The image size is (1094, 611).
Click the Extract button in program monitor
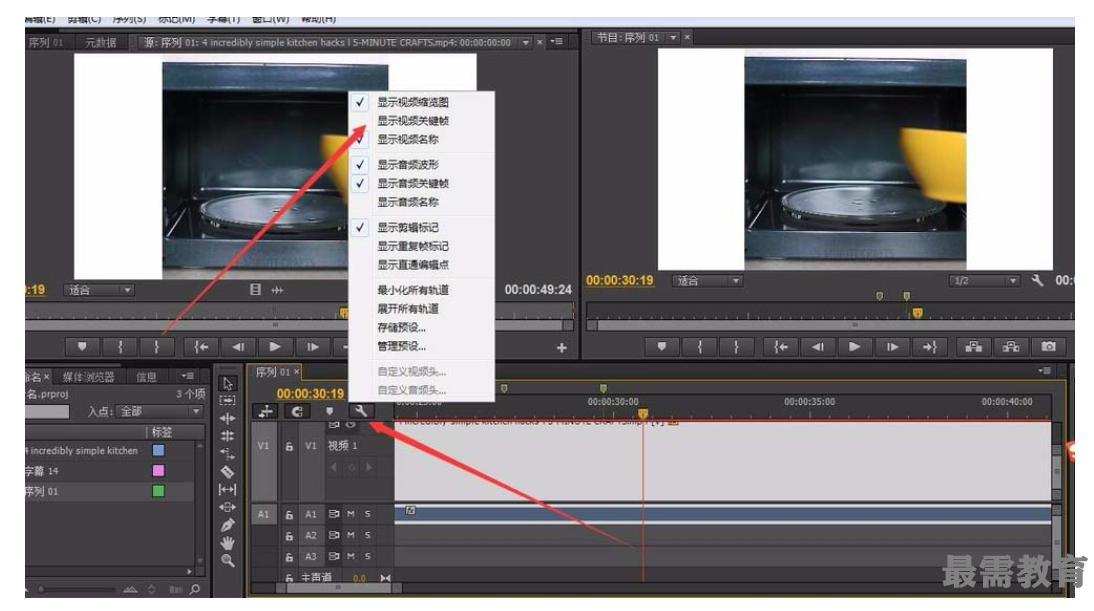(1010, 347)
